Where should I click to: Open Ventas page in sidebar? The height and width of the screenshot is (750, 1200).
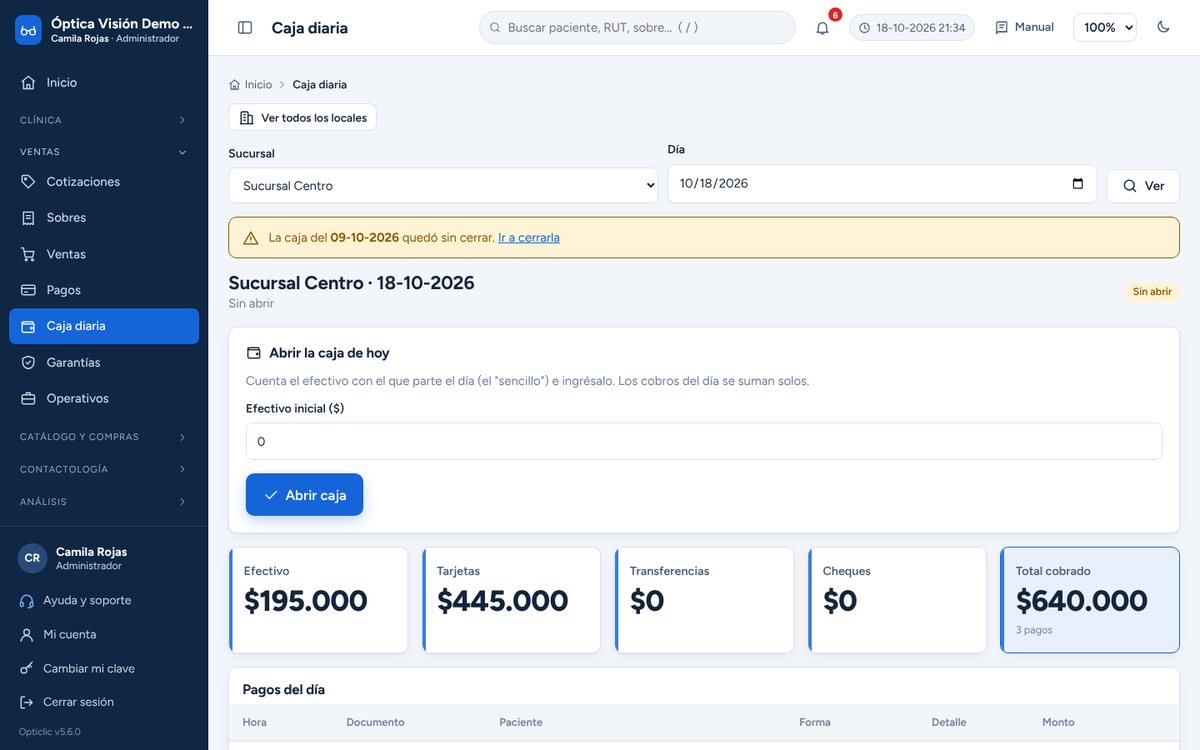(104, 254)
